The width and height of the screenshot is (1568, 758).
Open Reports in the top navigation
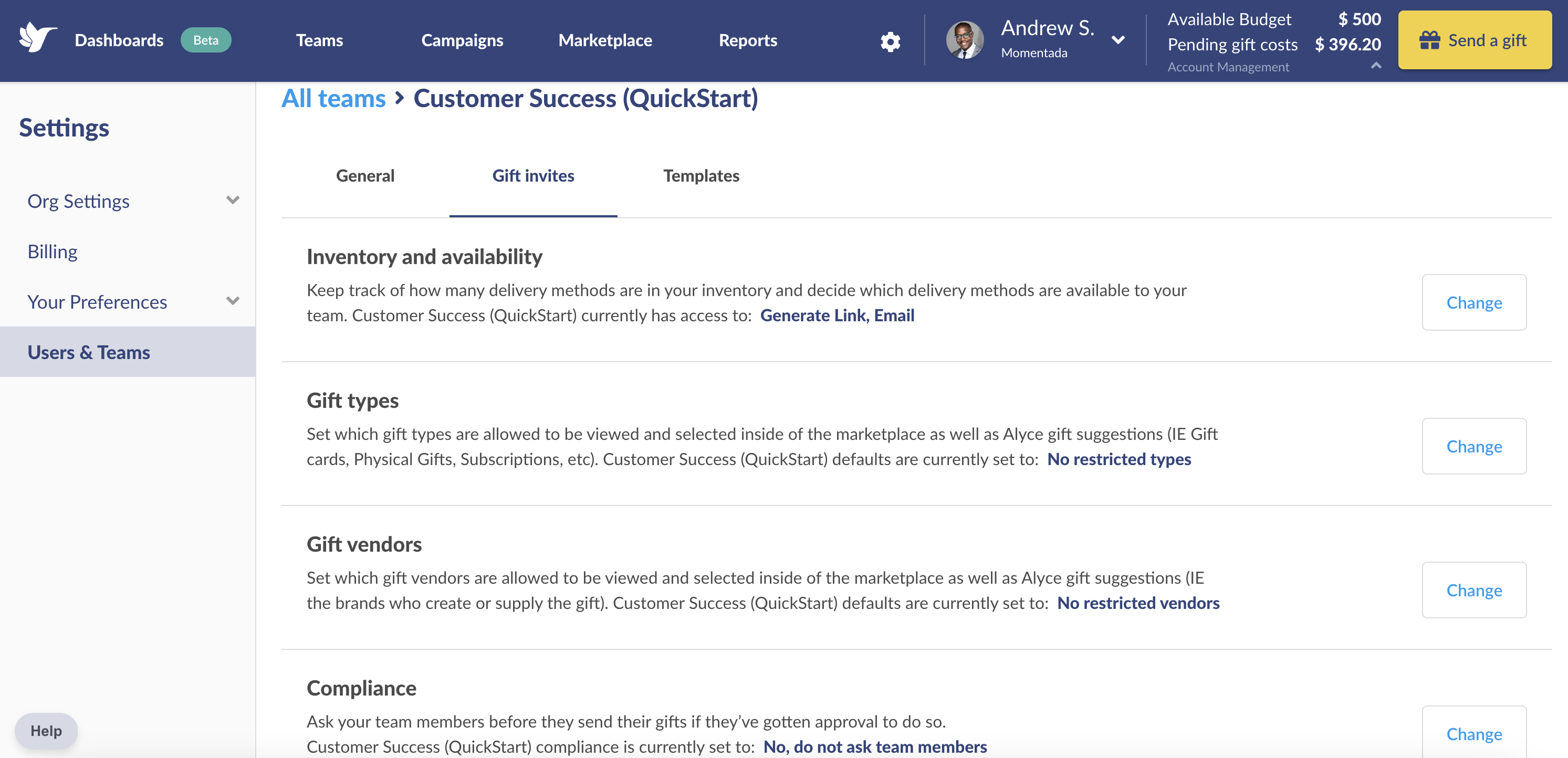747,40
